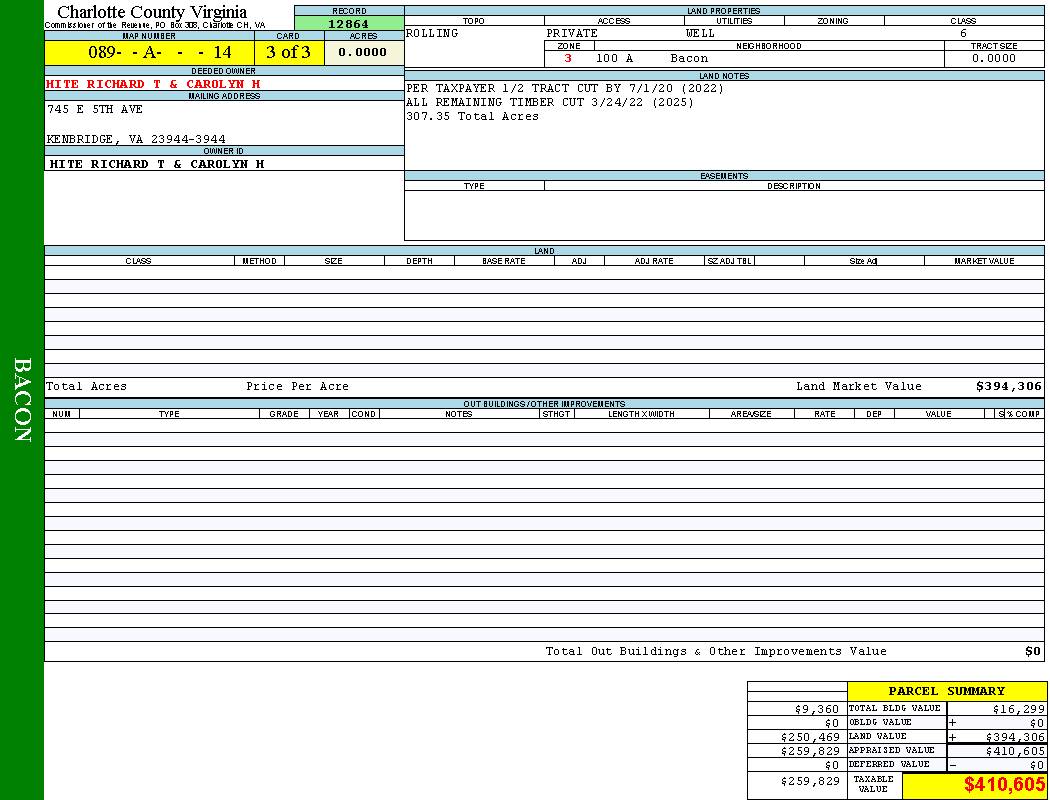Select the Land Market Value amount

1008,386
